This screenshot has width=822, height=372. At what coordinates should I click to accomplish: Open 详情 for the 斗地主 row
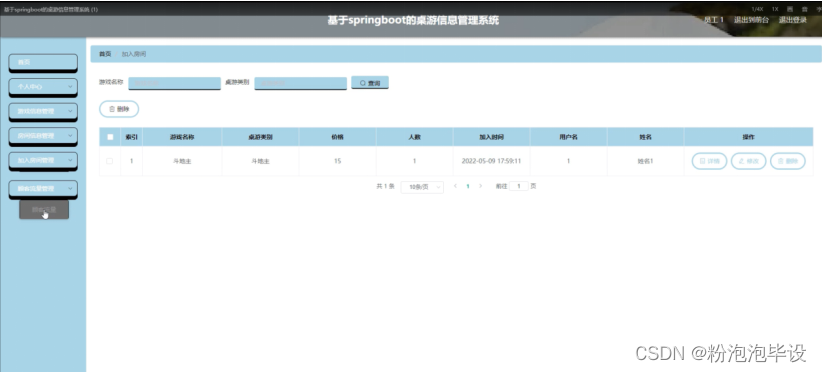pos(709,161)
